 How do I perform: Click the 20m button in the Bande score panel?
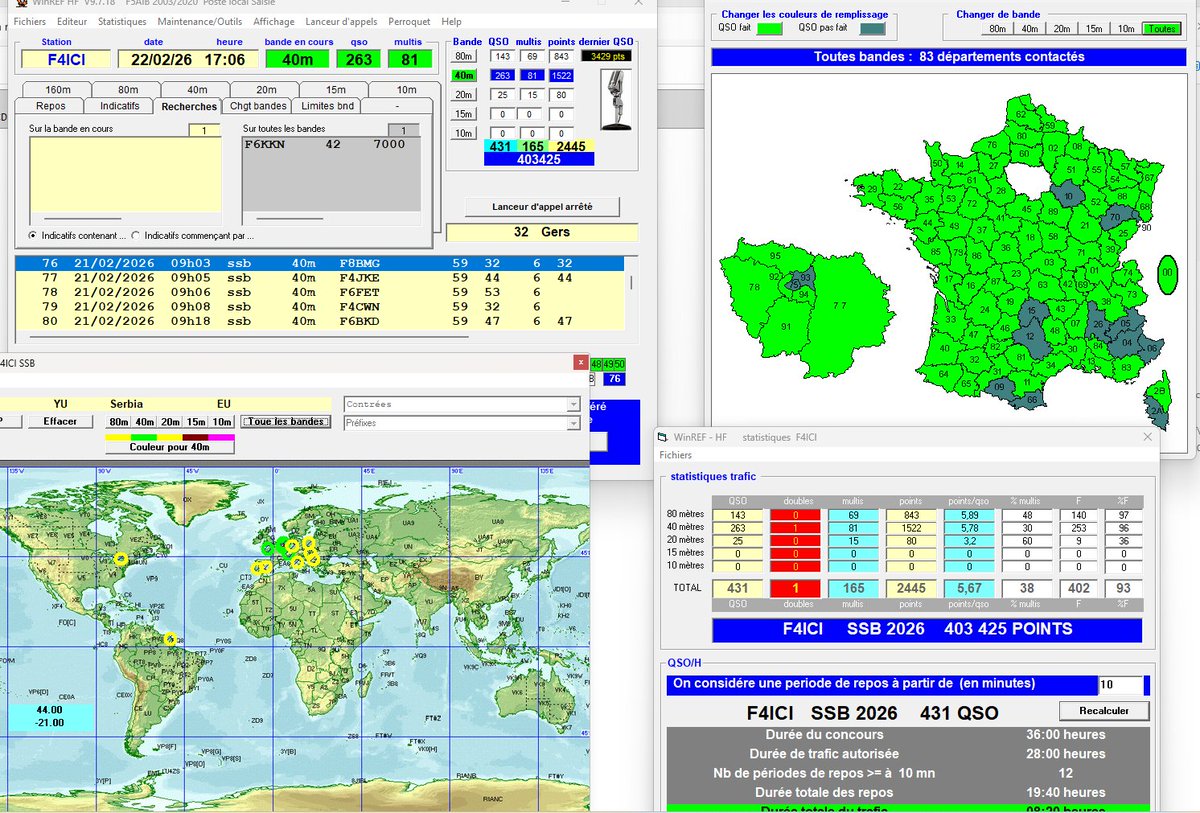pyautogui.click(x=463, y=95)
